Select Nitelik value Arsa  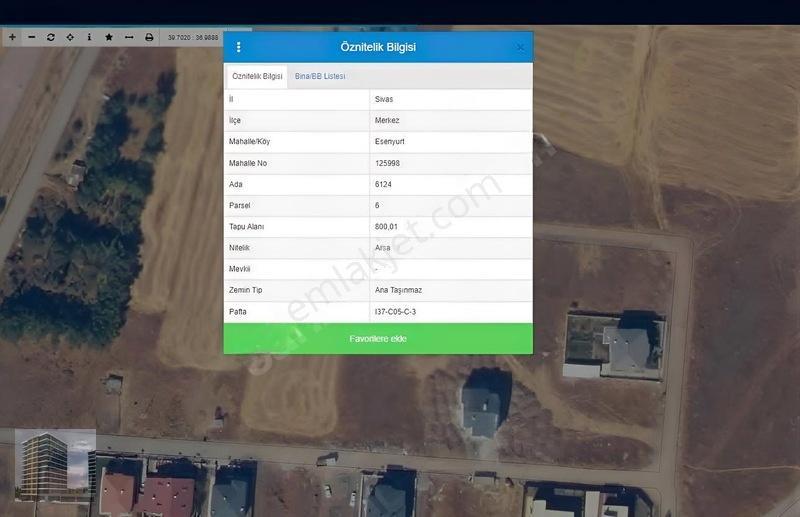[383, 248]
